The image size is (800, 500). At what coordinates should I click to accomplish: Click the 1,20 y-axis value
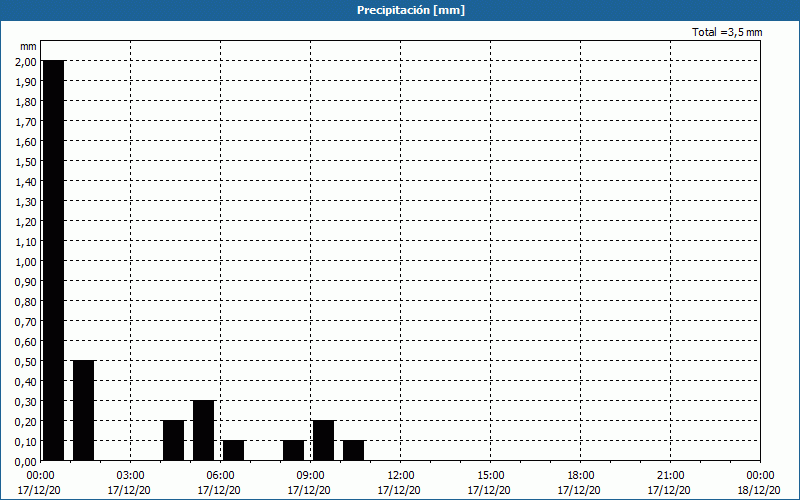click(26, 221)
